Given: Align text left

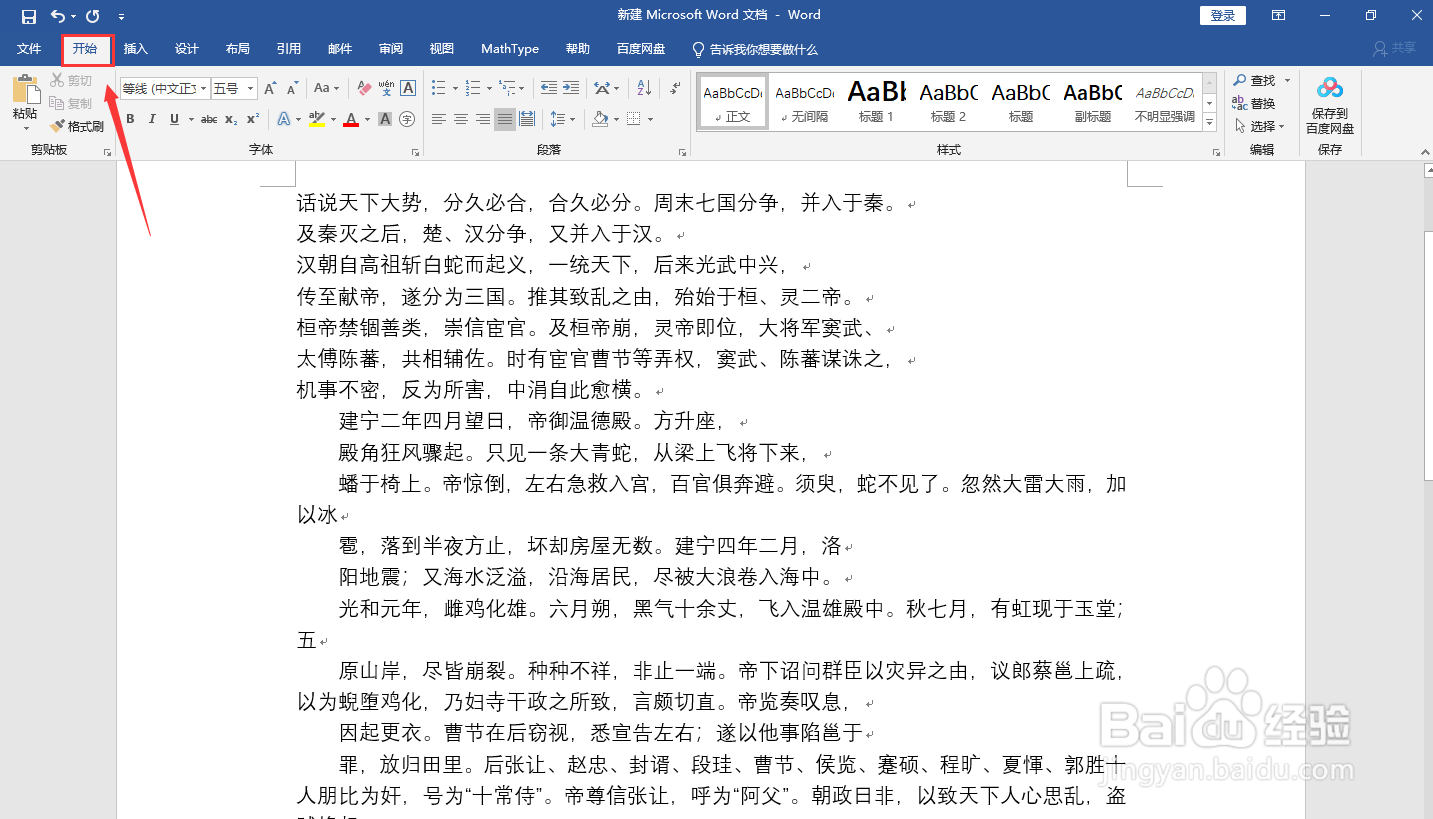Looking at the screenshot, I should (439, 120).
